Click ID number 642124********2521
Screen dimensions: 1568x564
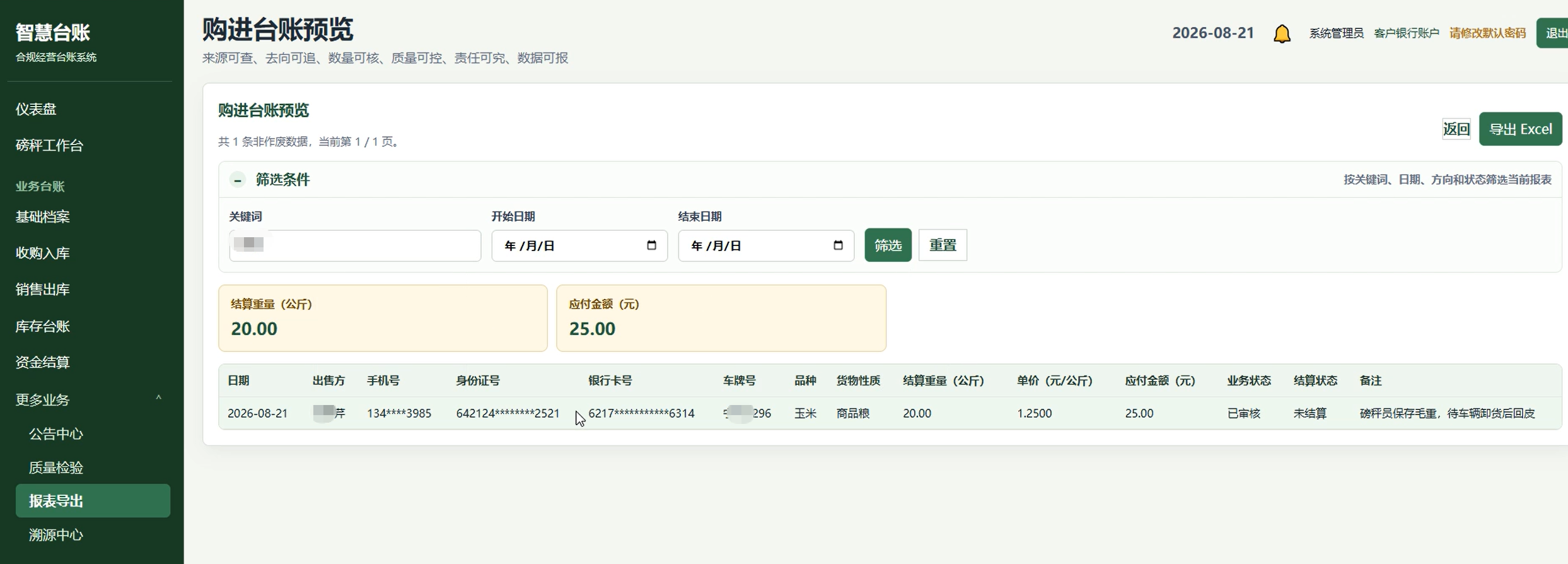[508, 413]
